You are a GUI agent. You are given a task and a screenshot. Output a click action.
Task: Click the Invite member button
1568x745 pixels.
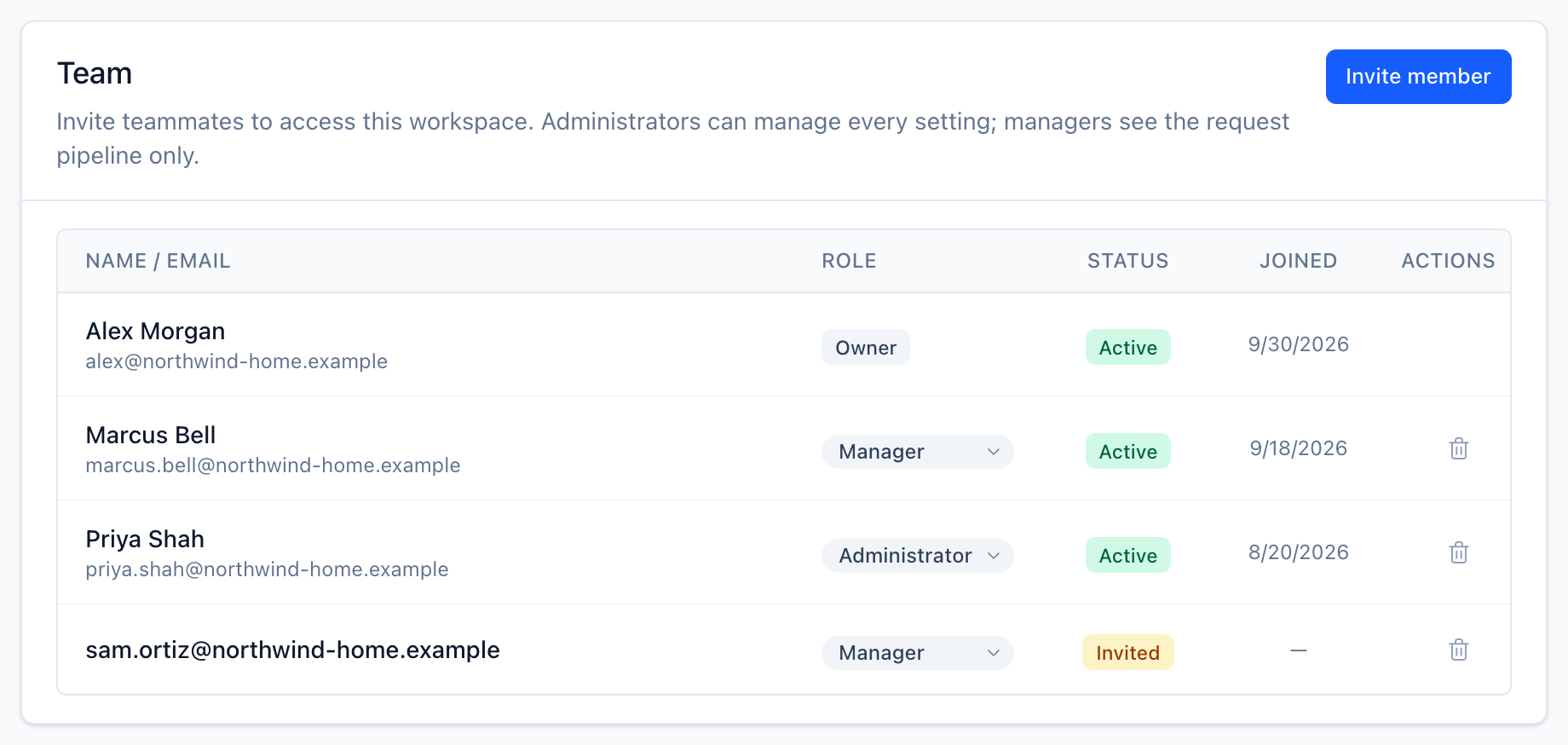1418,77
